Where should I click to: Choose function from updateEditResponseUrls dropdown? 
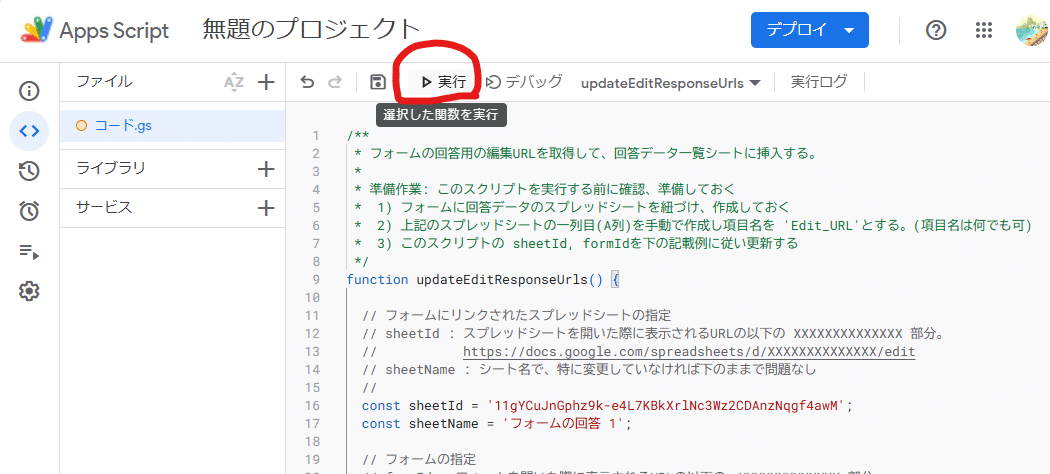(x=671, y=84)
